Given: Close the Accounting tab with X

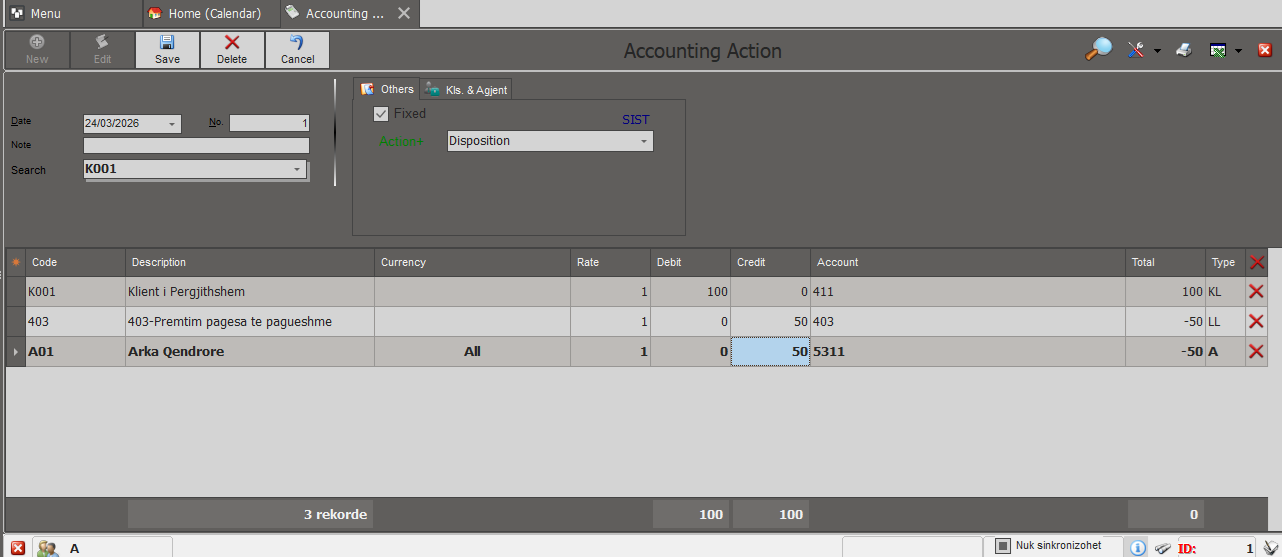Looking at the screenshot, I should [x=404, y=14].
